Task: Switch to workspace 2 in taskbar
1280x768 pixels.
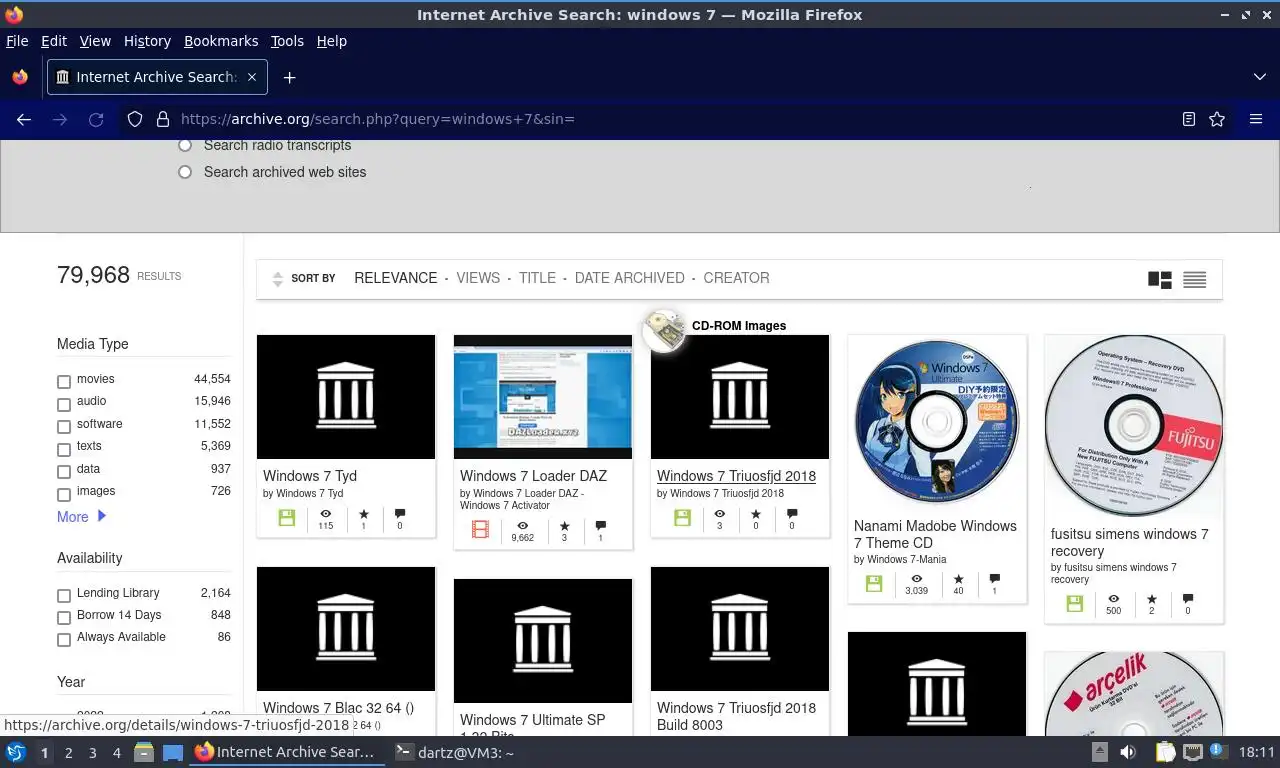Action: pos(68,753)
